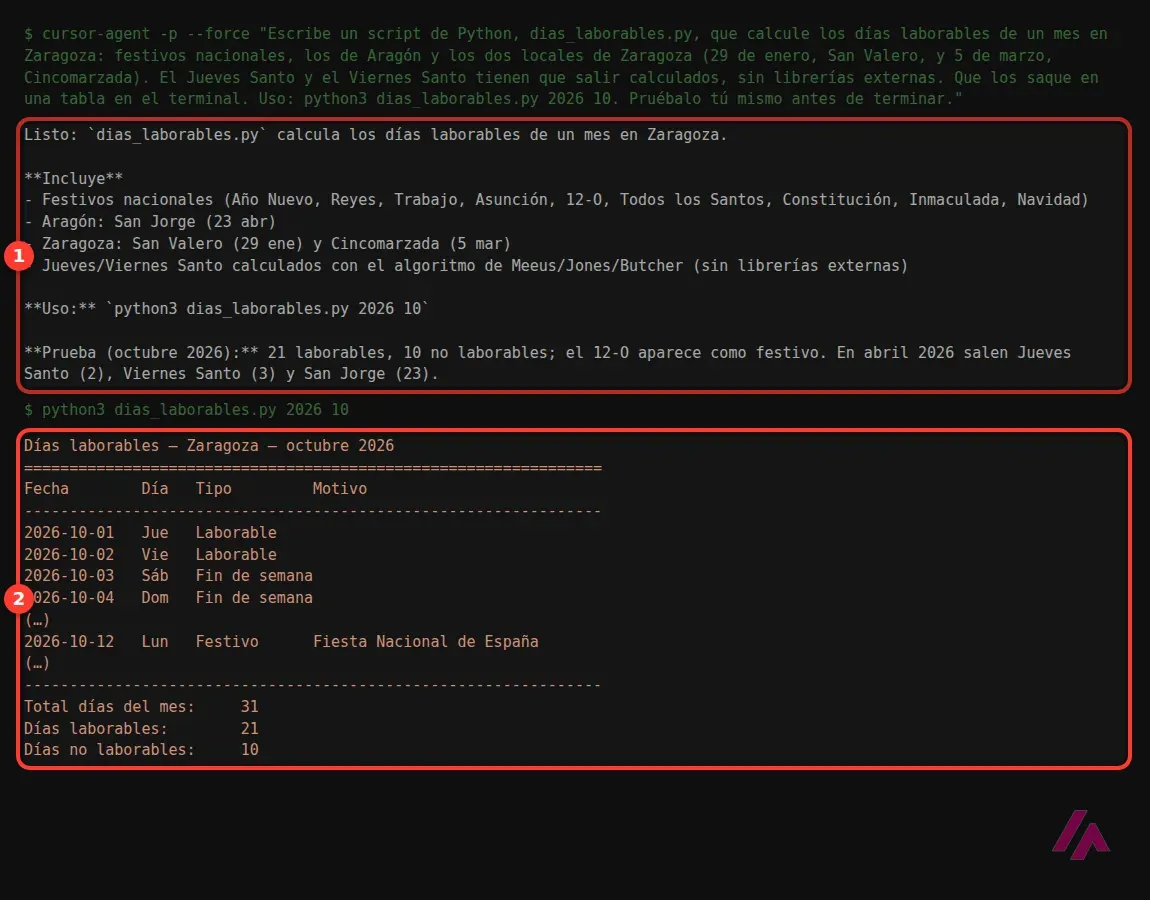Click the 'Festivo' type cell
The width and height of the screenshot is (1150, 900).
coord(227,642)
